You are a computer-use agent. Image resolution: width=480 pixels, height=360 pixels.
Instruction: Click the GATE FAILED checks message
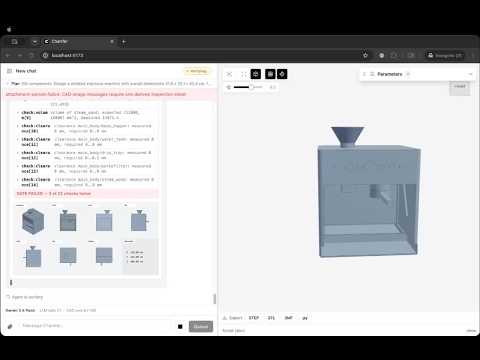pos(87,194)
